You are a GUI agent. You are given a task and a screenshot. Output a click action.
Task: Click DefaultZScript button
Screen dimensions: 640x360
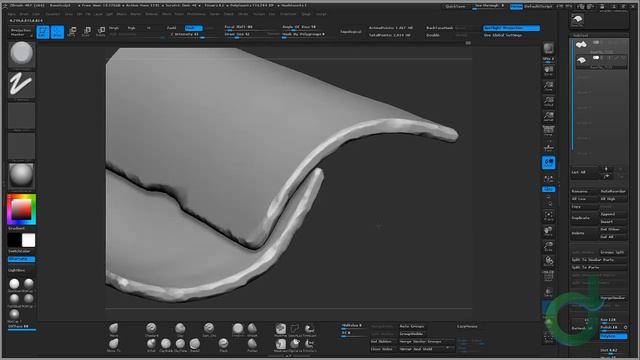[x=538, y=7]
